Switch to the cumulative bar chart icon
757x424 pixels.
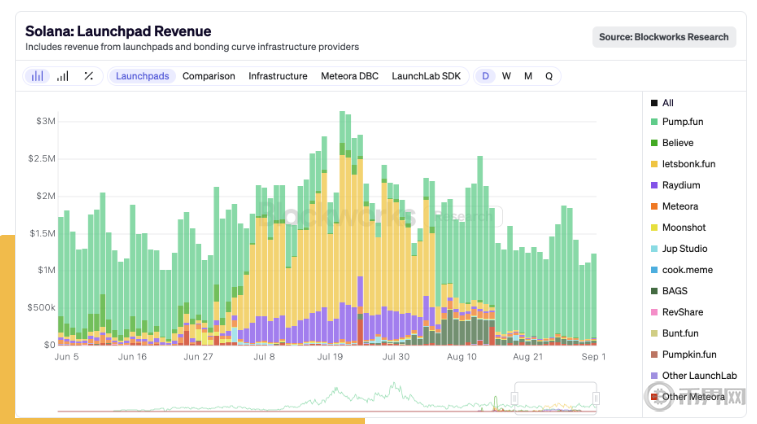63,76
